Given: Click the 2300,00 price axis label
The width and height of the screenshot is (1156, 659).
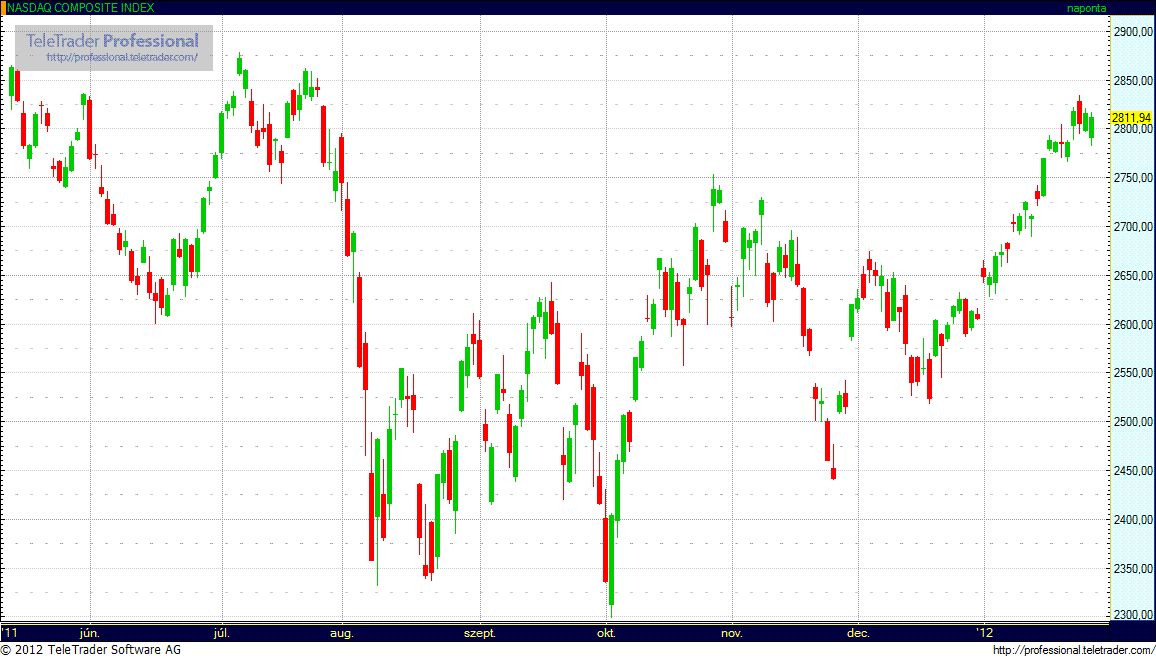Looking at the screenshot, I should pos(1133,616).
